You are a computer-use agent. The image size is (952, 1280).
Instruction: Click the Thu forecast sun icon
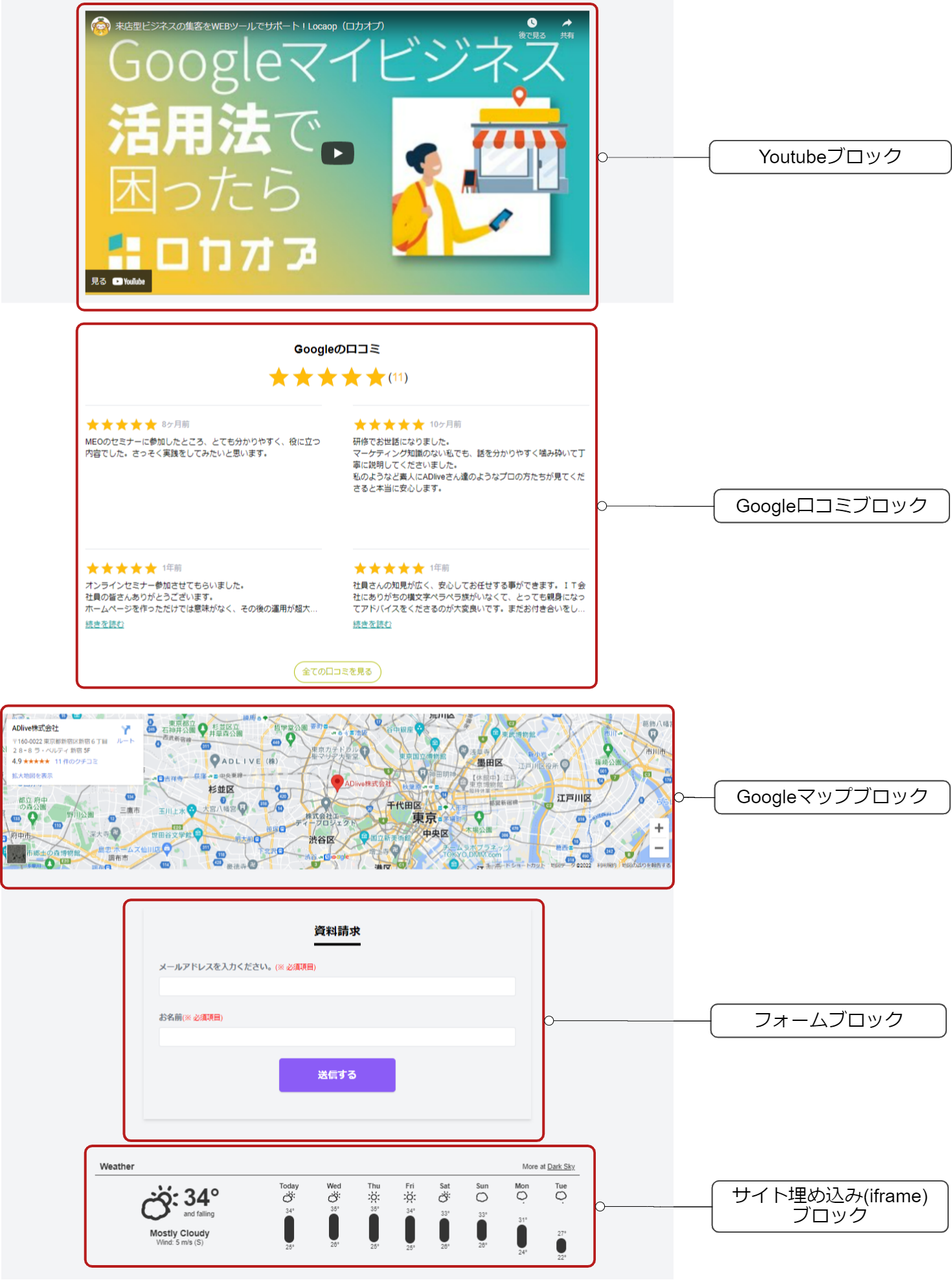tap(374, 1197)
